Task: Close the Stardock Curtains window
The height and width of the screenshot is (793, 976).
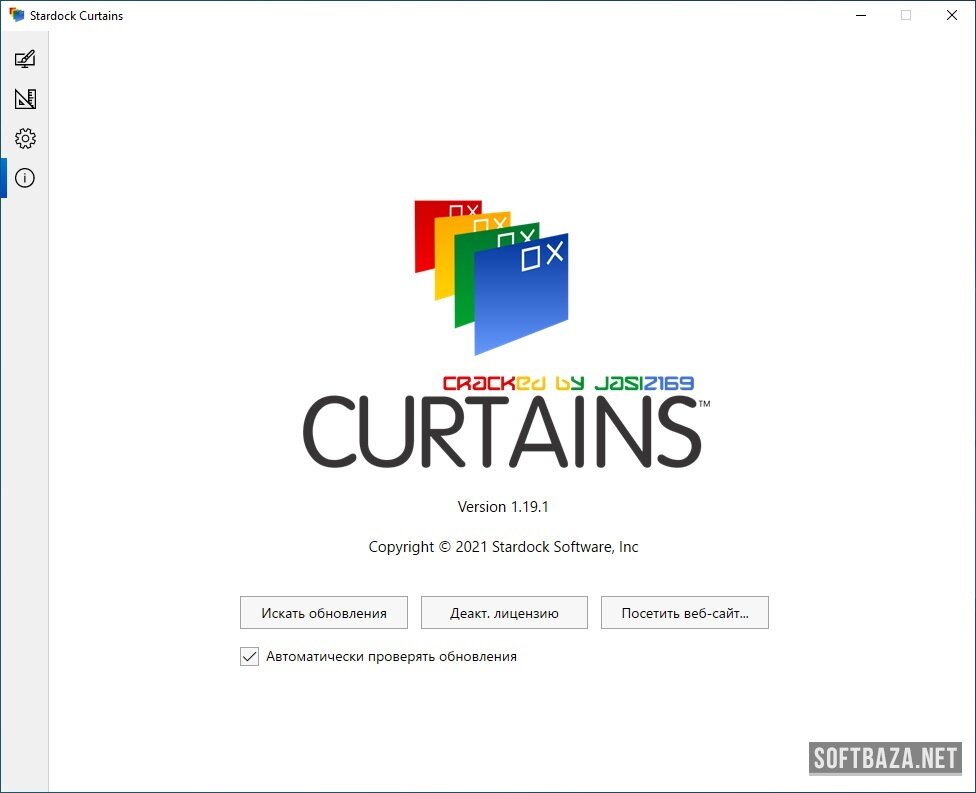Action: (x=951, y=15)
